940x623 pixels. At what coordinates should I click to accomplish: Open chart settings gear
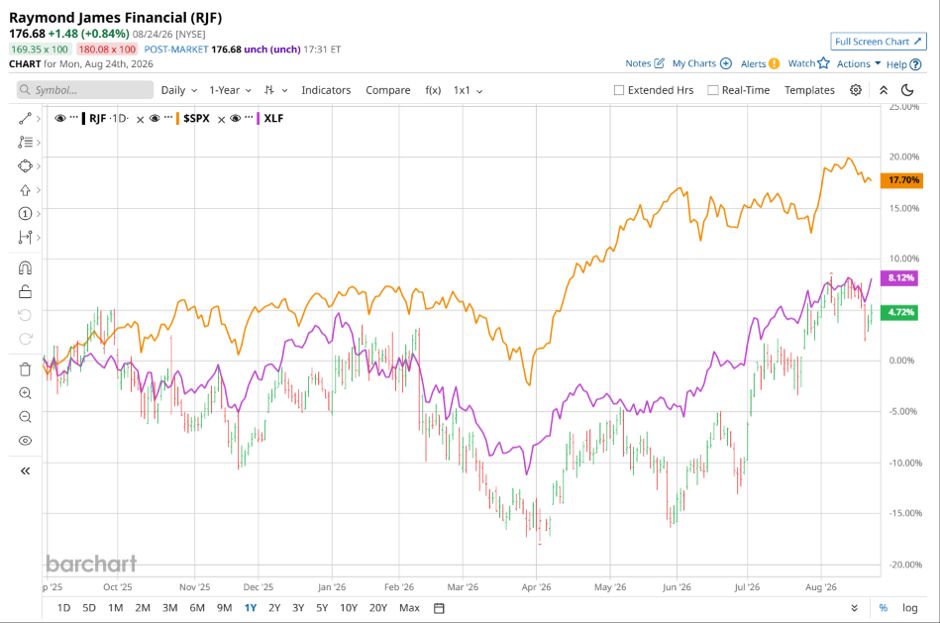855,90
